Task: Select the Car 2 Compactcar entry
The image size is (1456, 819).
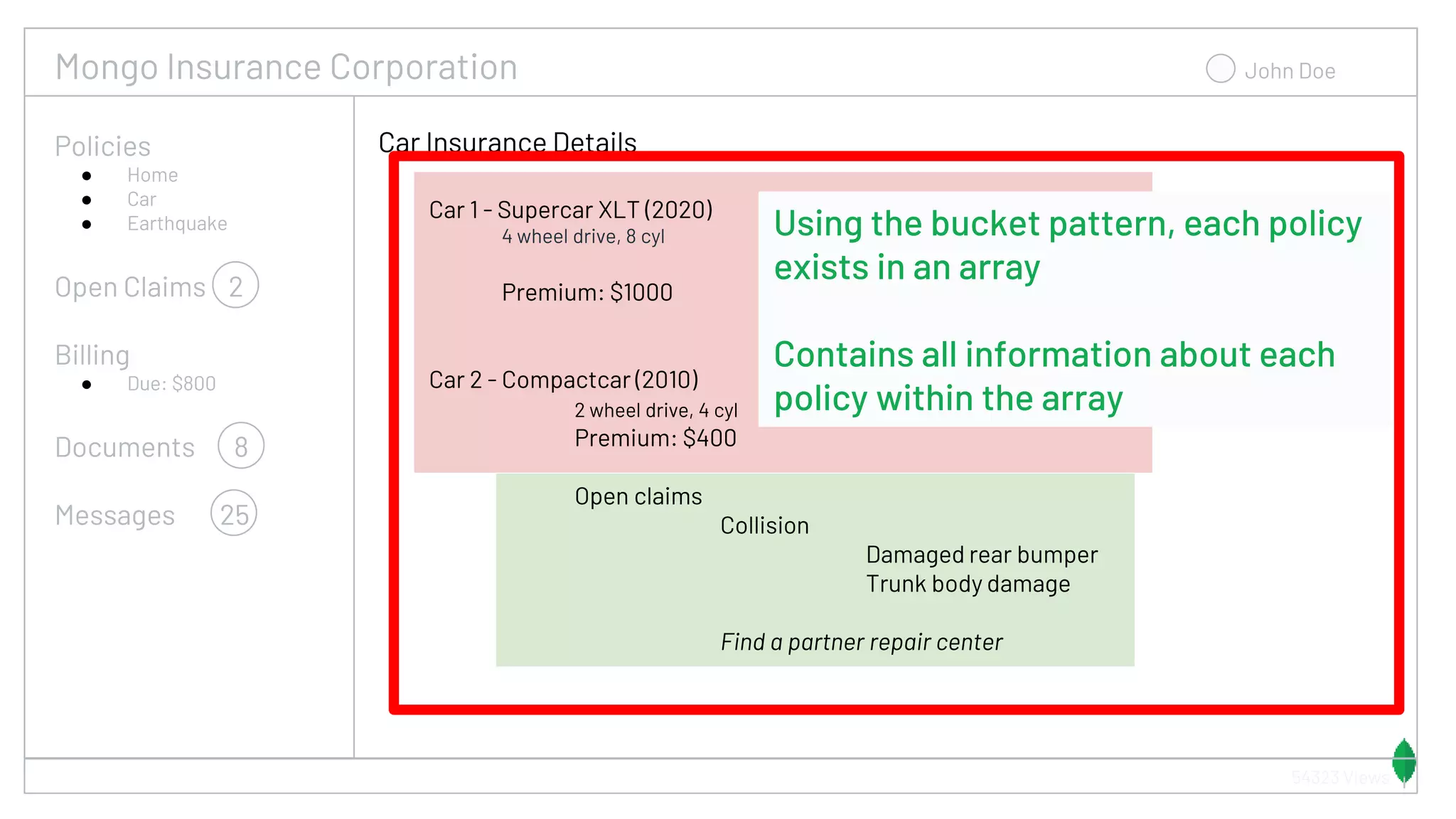Action: point(564,380)
